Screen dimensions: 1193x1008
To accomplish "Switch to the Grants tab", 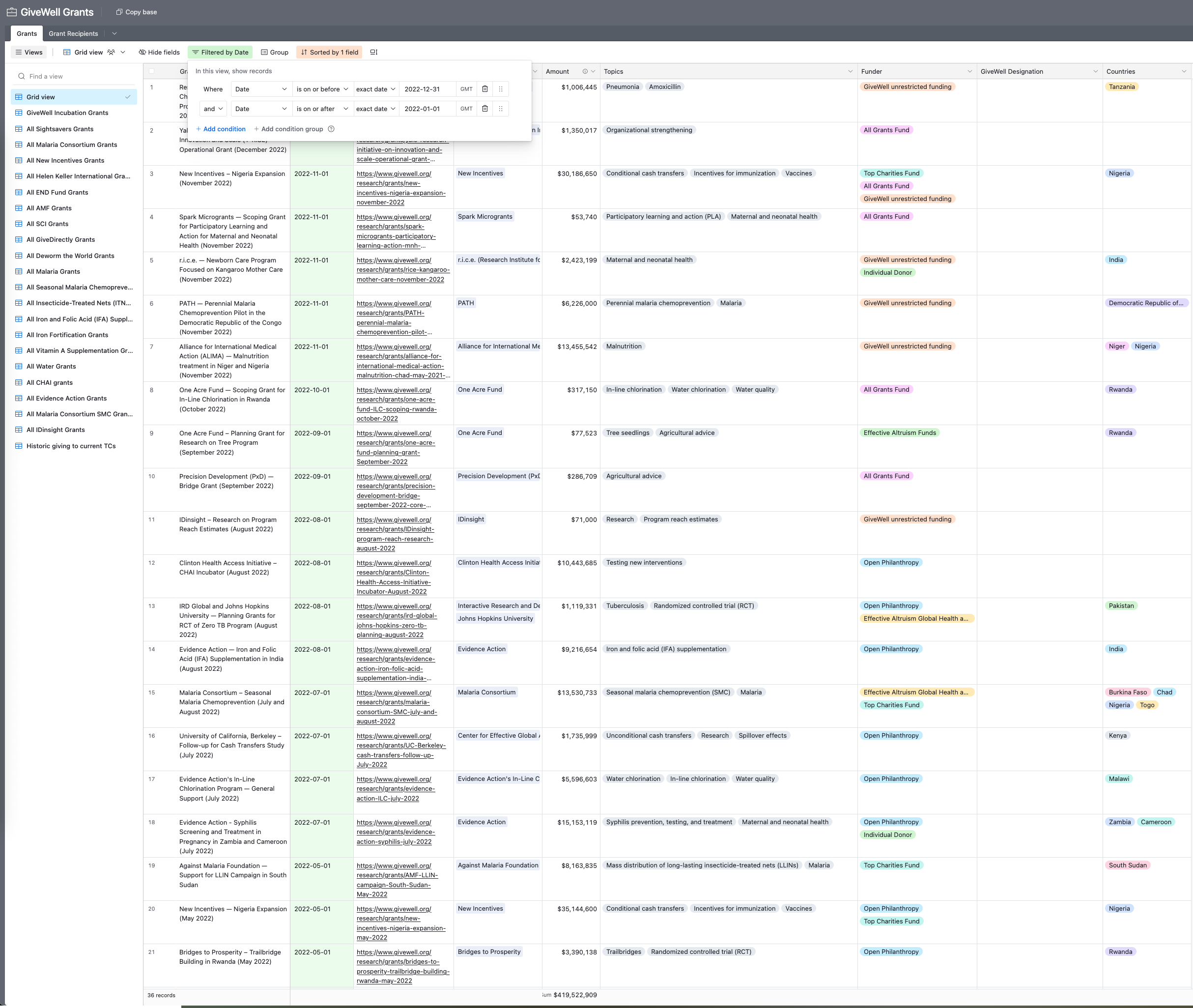I will [27, 34].
